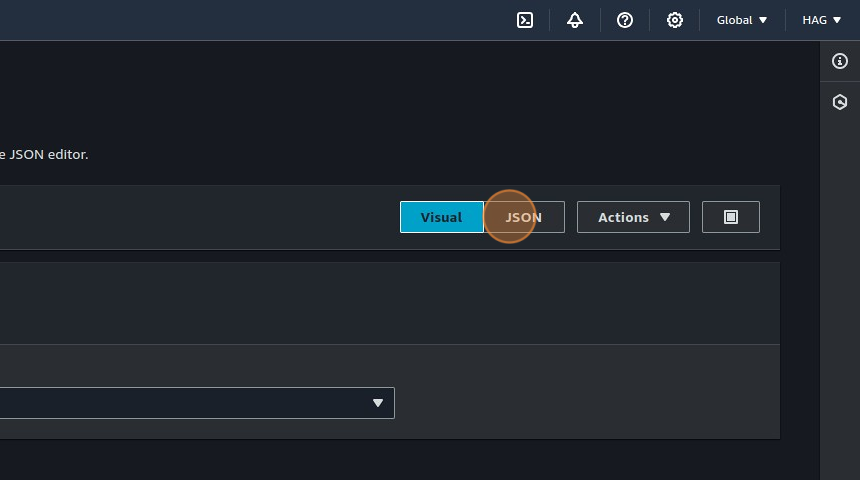
Task: Open the CloudShell terminal icon
Action: pyautogui.click(x=525, y=20)
